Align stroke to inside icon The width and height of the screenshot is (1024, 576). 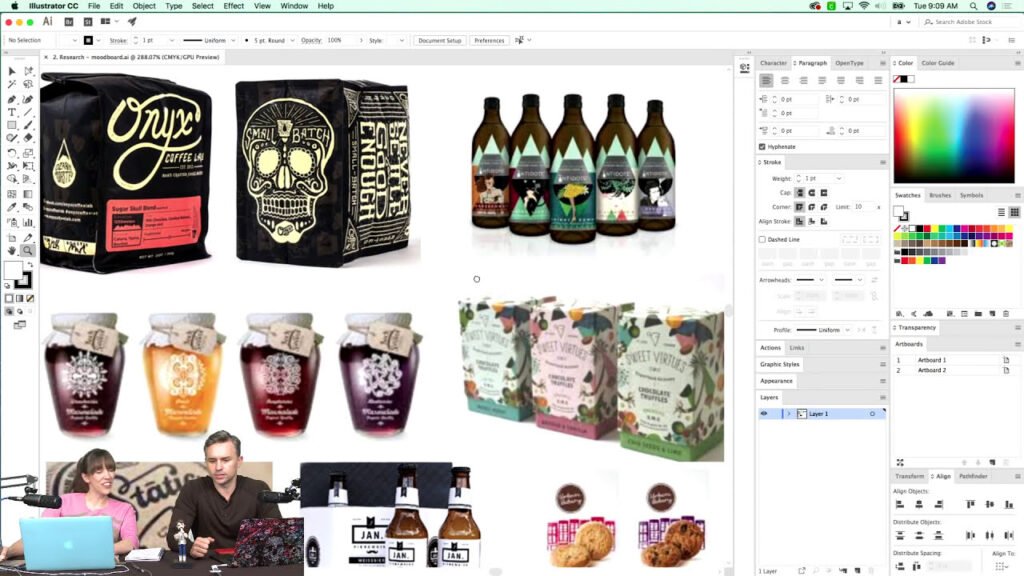[x=812, y=221]
